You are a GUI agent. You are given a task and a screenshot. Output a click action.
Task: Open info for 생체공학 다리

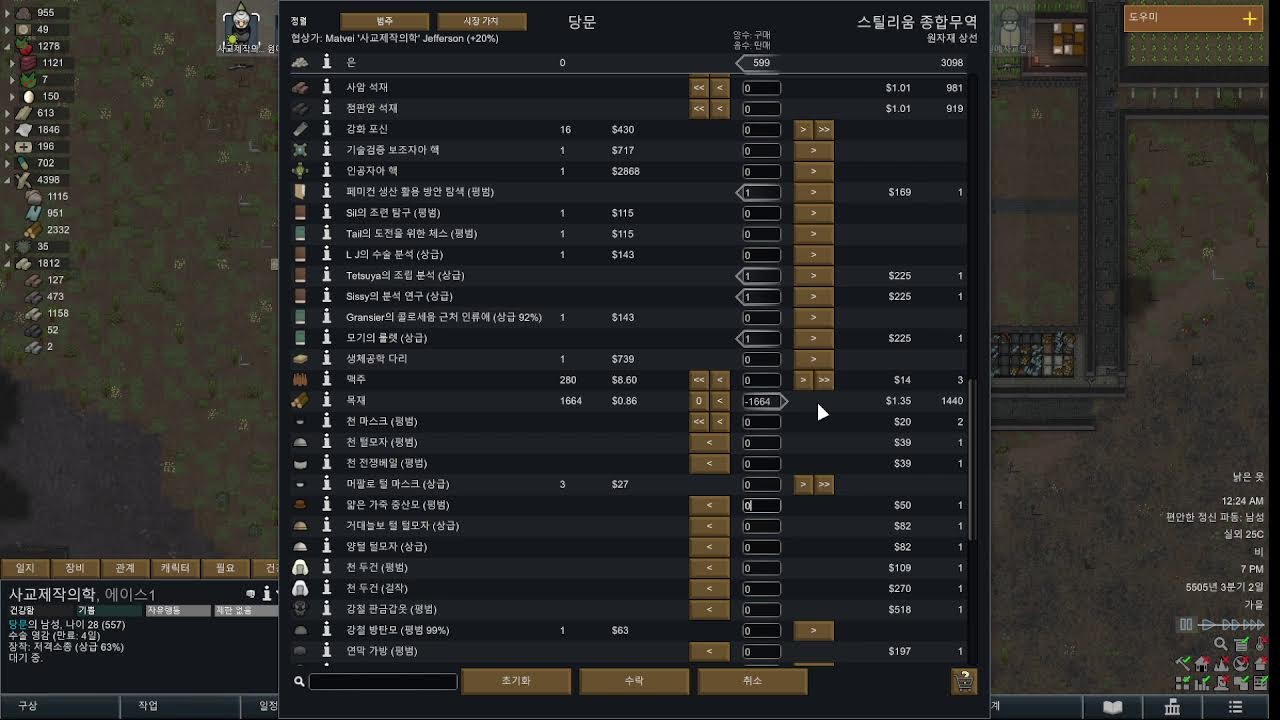pos(326,359)
